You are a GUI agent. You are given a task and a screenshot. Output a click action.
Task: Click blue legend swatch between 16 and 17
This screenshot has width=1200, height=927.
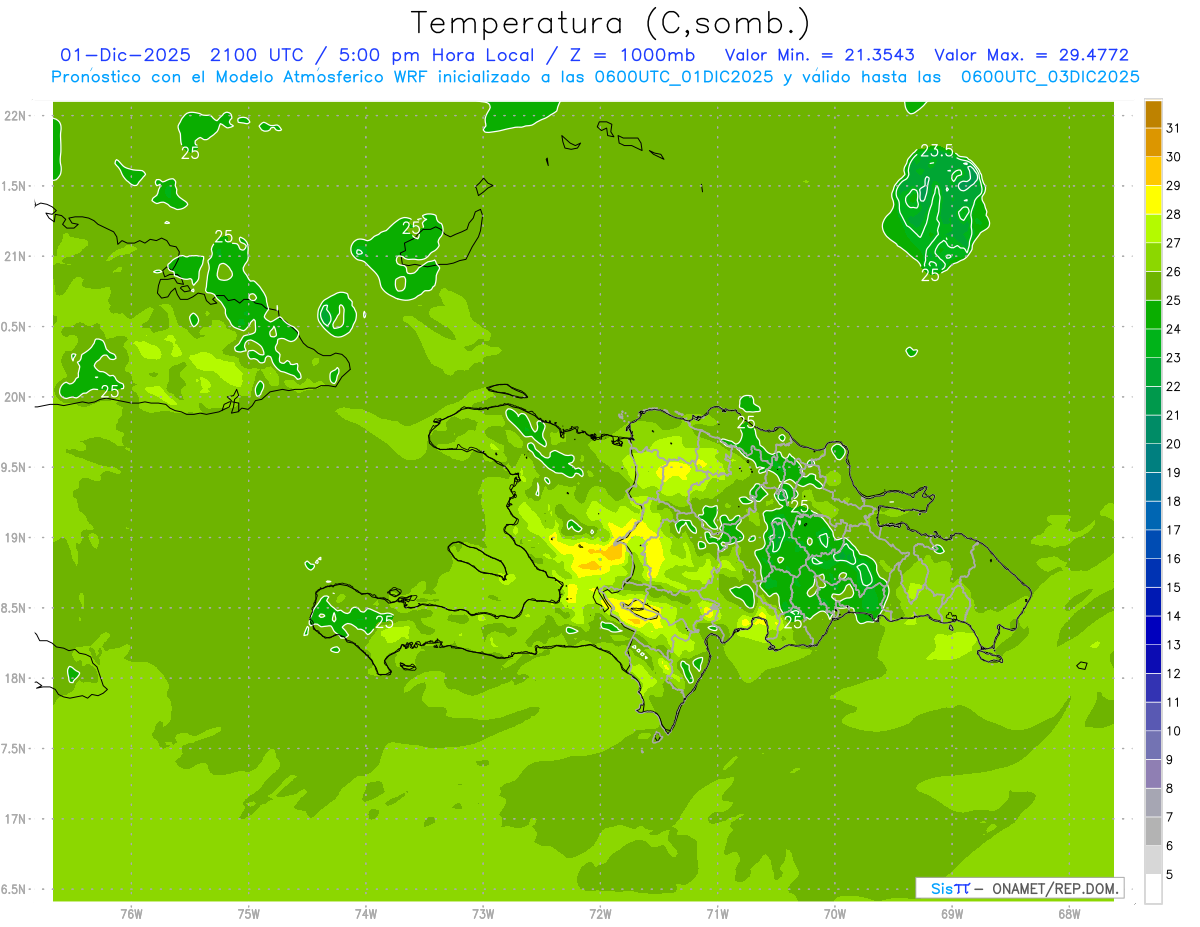click(x=1153, y=544)
